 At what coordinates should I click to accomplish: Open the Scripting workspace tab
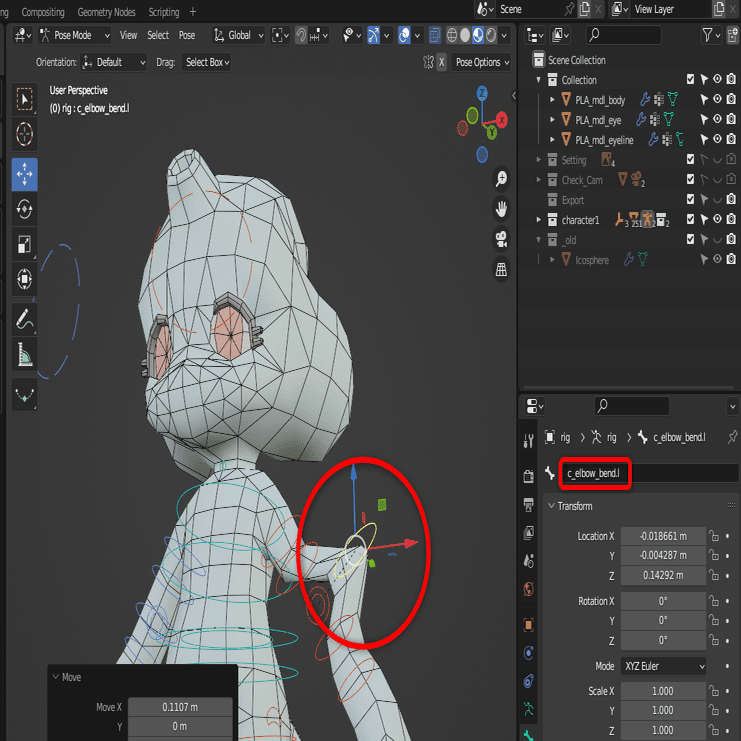pyautogui.click(x=164, y=12)
